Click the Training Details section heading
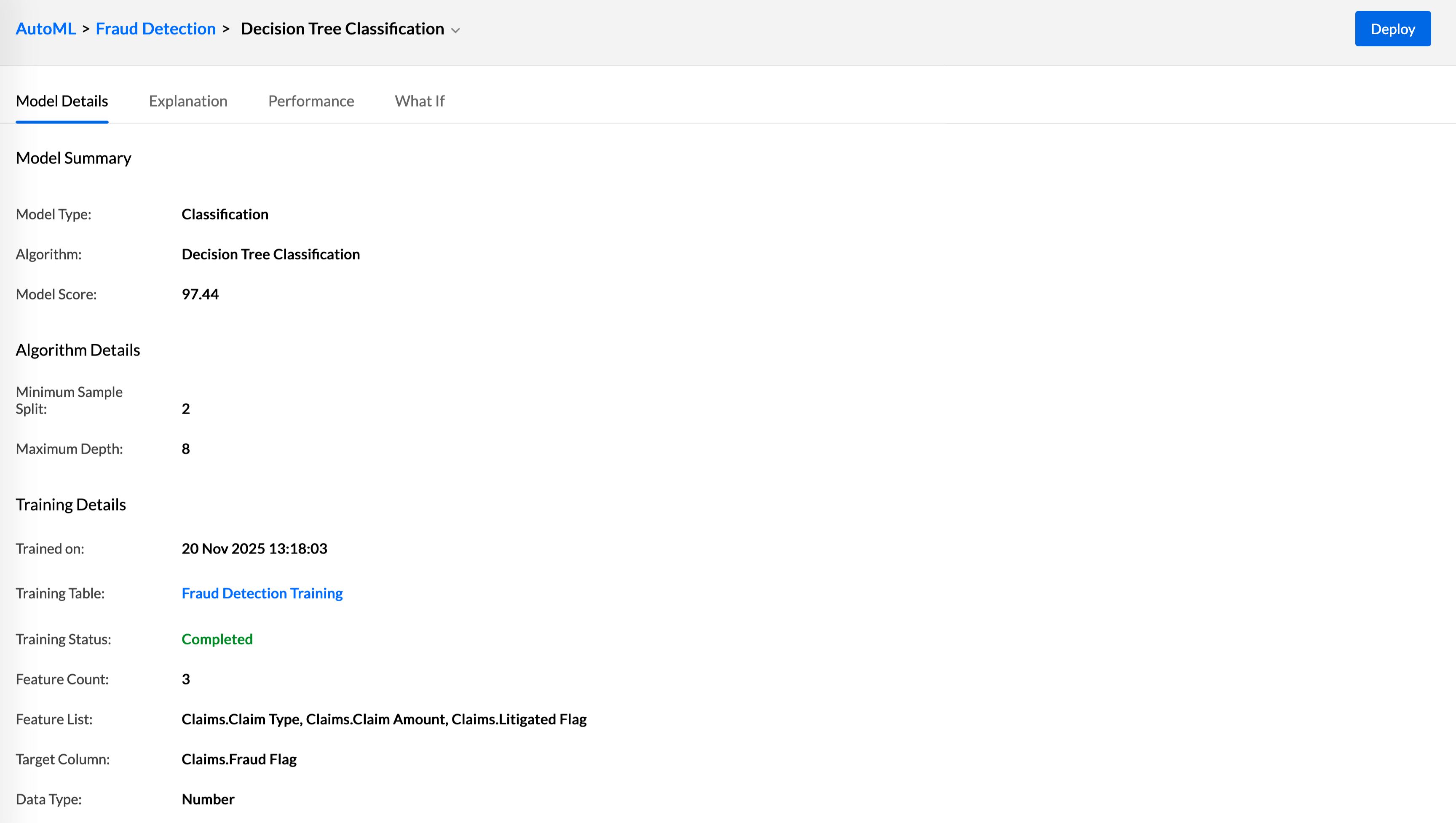The width and height of the screenshot is (1456, 823). 71,504
